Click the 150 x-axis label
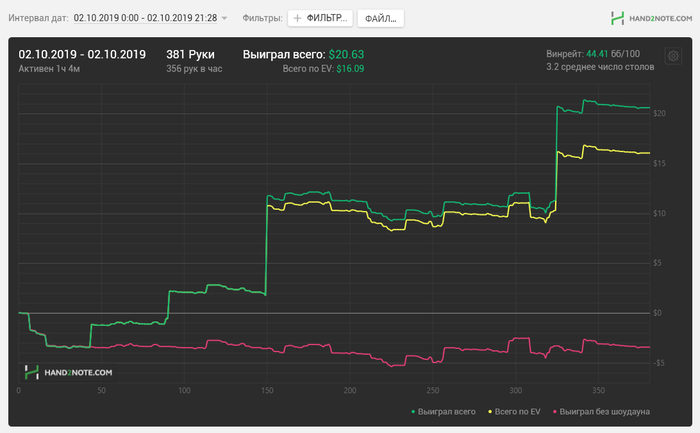700x433 pixels. [x=267, y=391]
